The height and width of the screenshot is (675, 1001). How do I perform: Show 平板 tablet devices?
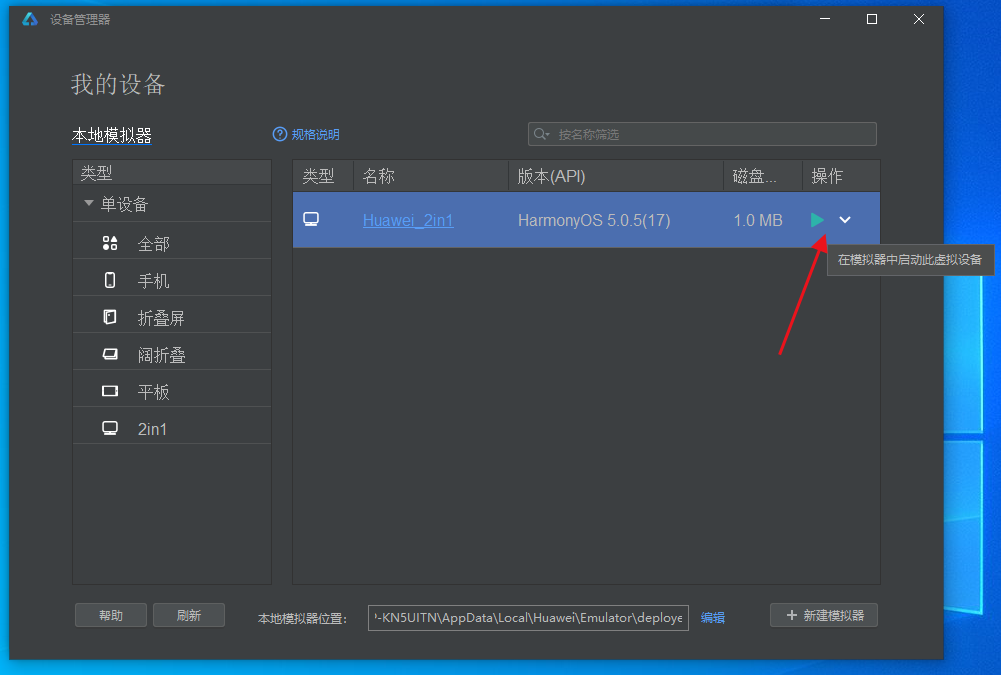pyautogui.click(x=153, y=392)
